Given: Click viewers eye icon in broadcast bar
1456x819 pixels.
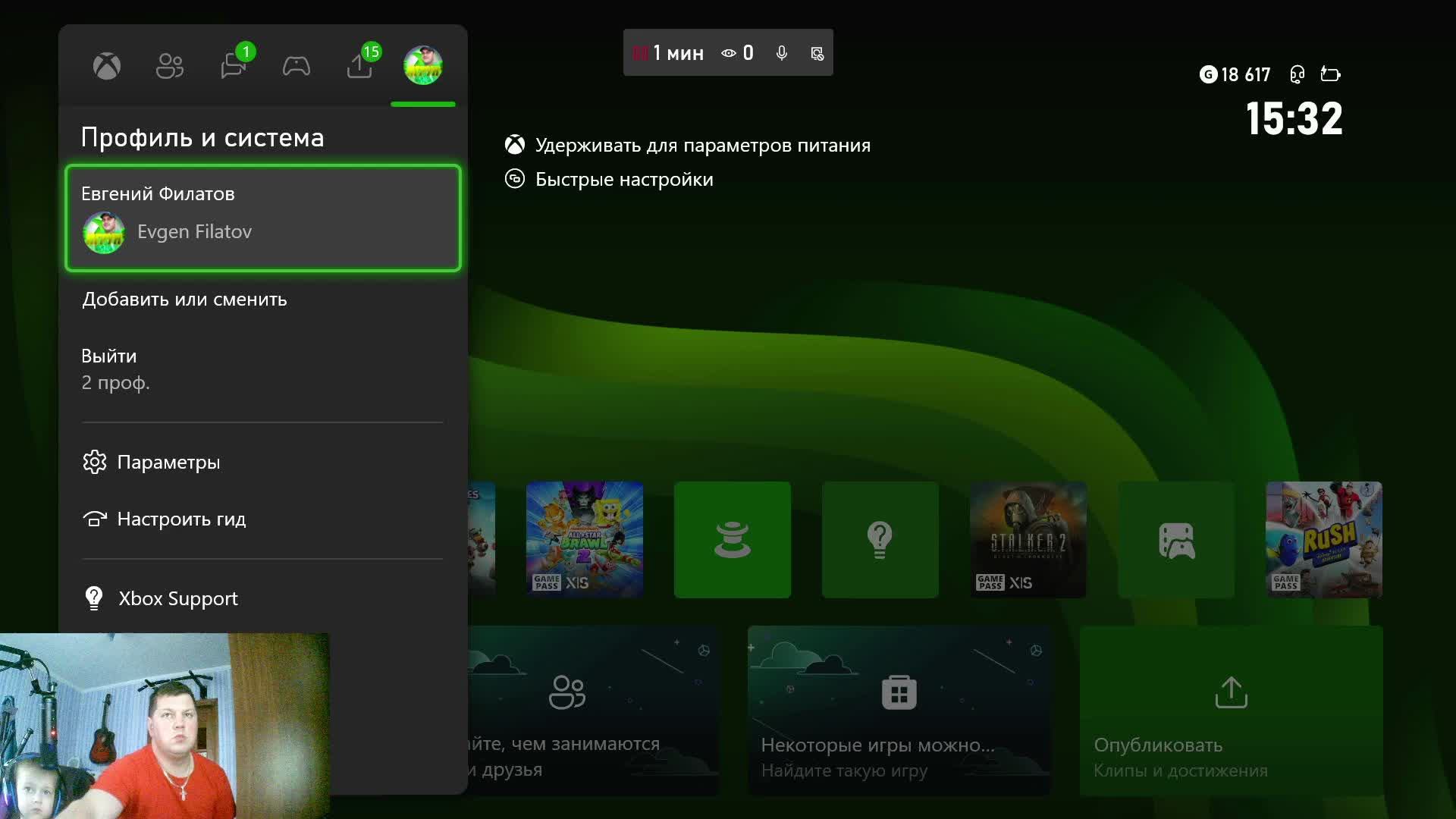Looking at the screenshot, I should [x=729, y=53].
